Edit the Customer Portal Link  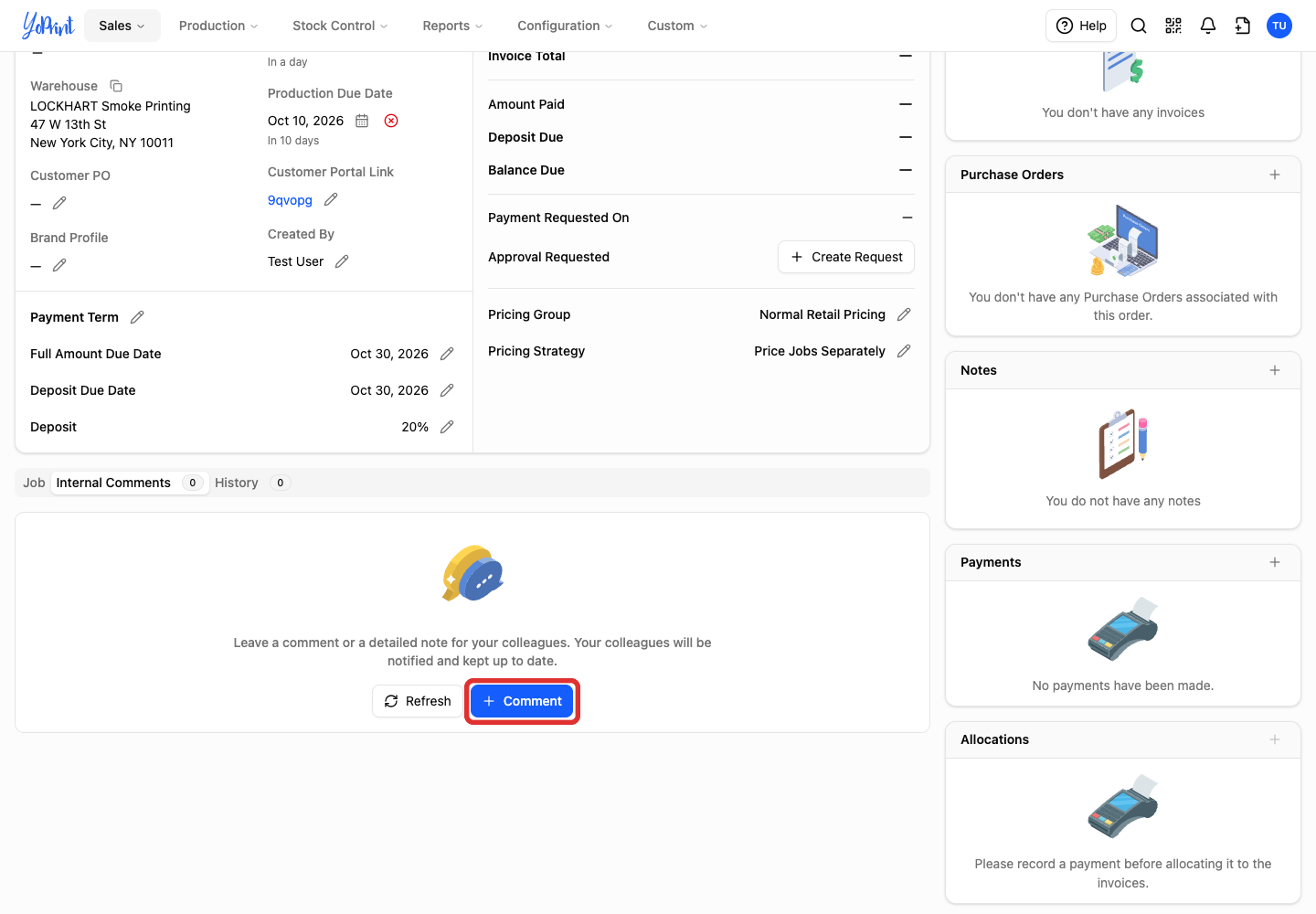click(x=331, y=199)
